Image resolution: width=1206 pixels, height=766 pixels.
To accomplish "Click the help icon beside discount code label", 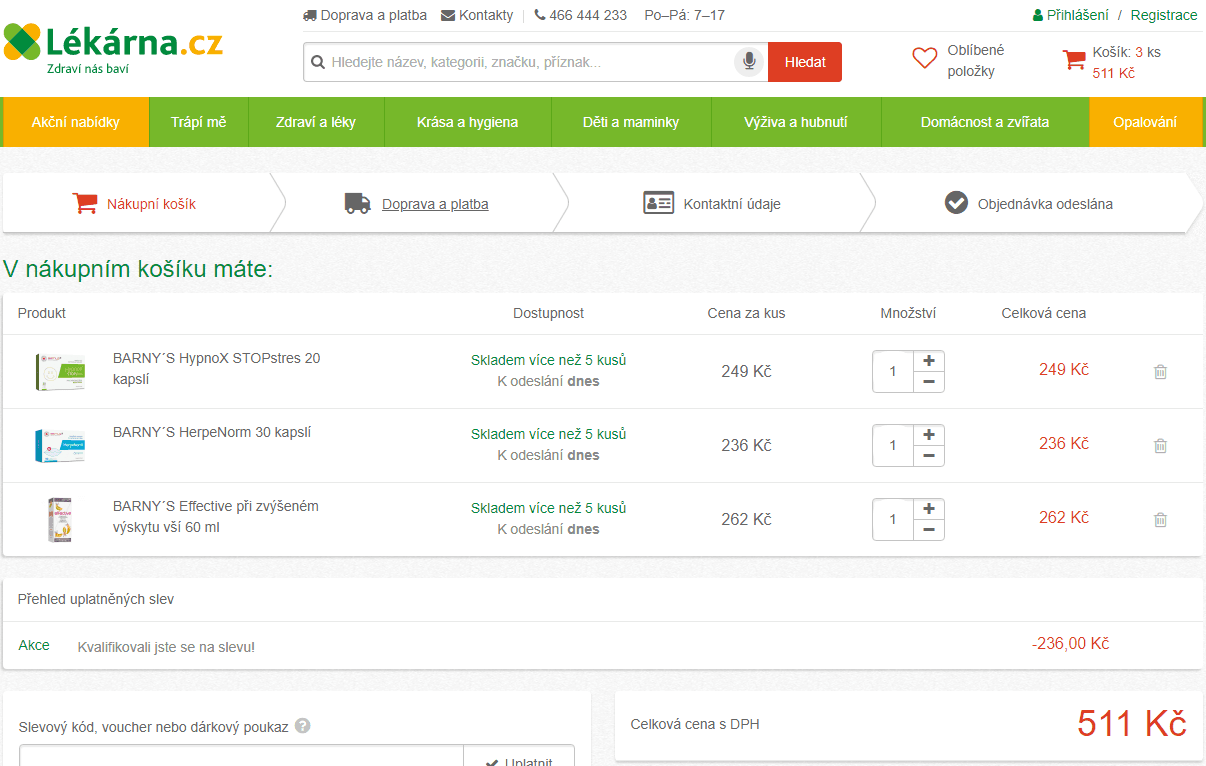I will [x=303, y=726].
